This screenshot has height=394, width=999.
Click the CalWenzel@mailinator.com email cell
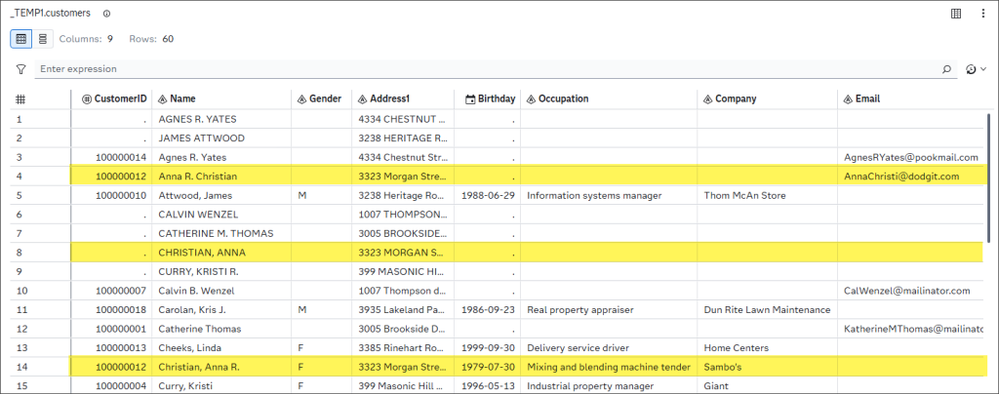click(x=910, y=291)
